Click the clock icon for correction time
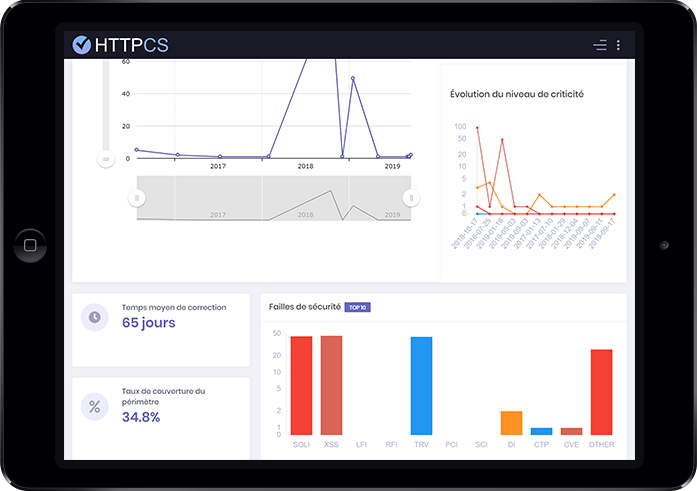697x491 pixels. (94, 317)
